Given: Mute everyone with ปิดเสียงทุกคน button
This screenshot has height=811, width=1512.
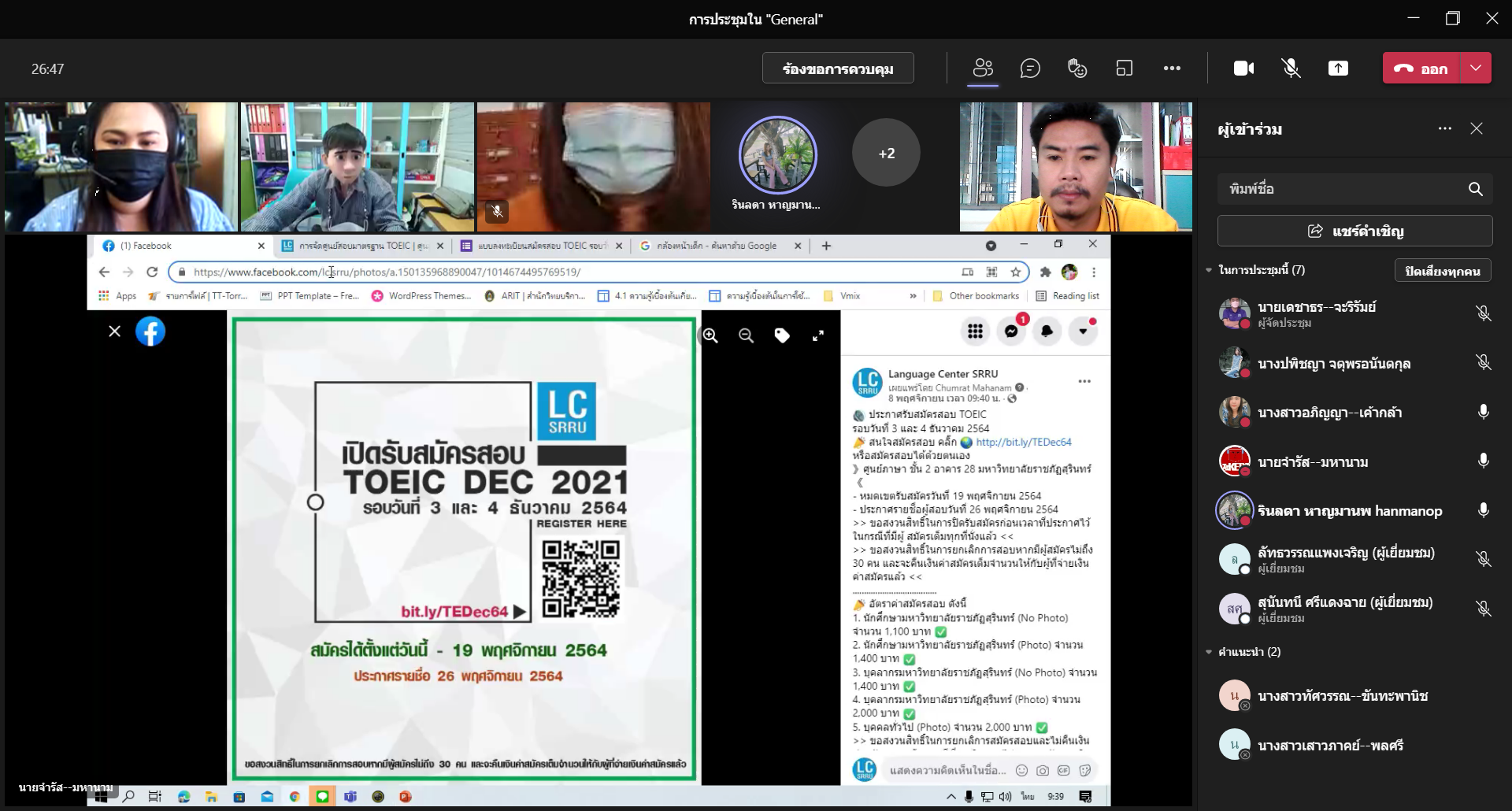Looking at the screenshot, I should tap(1442, 271).
